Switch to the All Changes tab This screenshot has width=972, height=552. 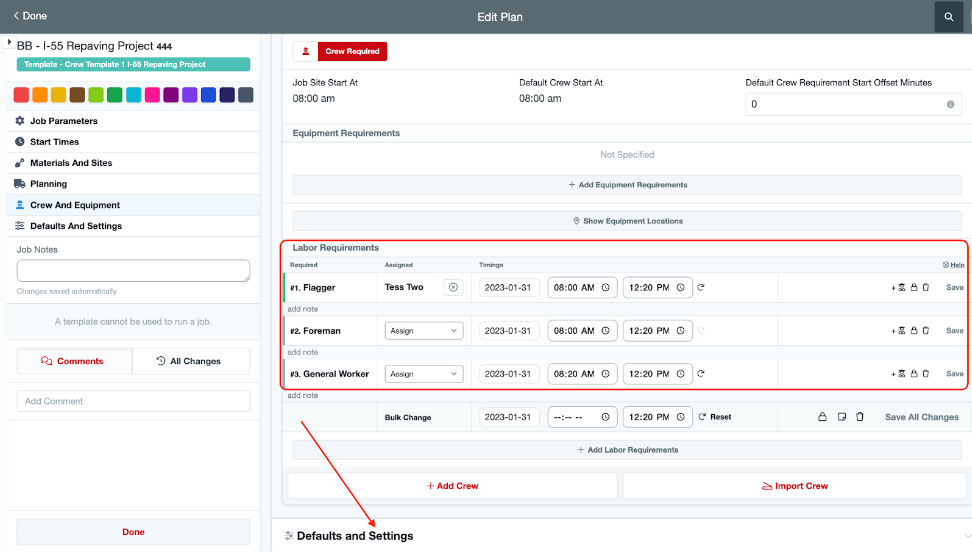click(x=190, y=361)
